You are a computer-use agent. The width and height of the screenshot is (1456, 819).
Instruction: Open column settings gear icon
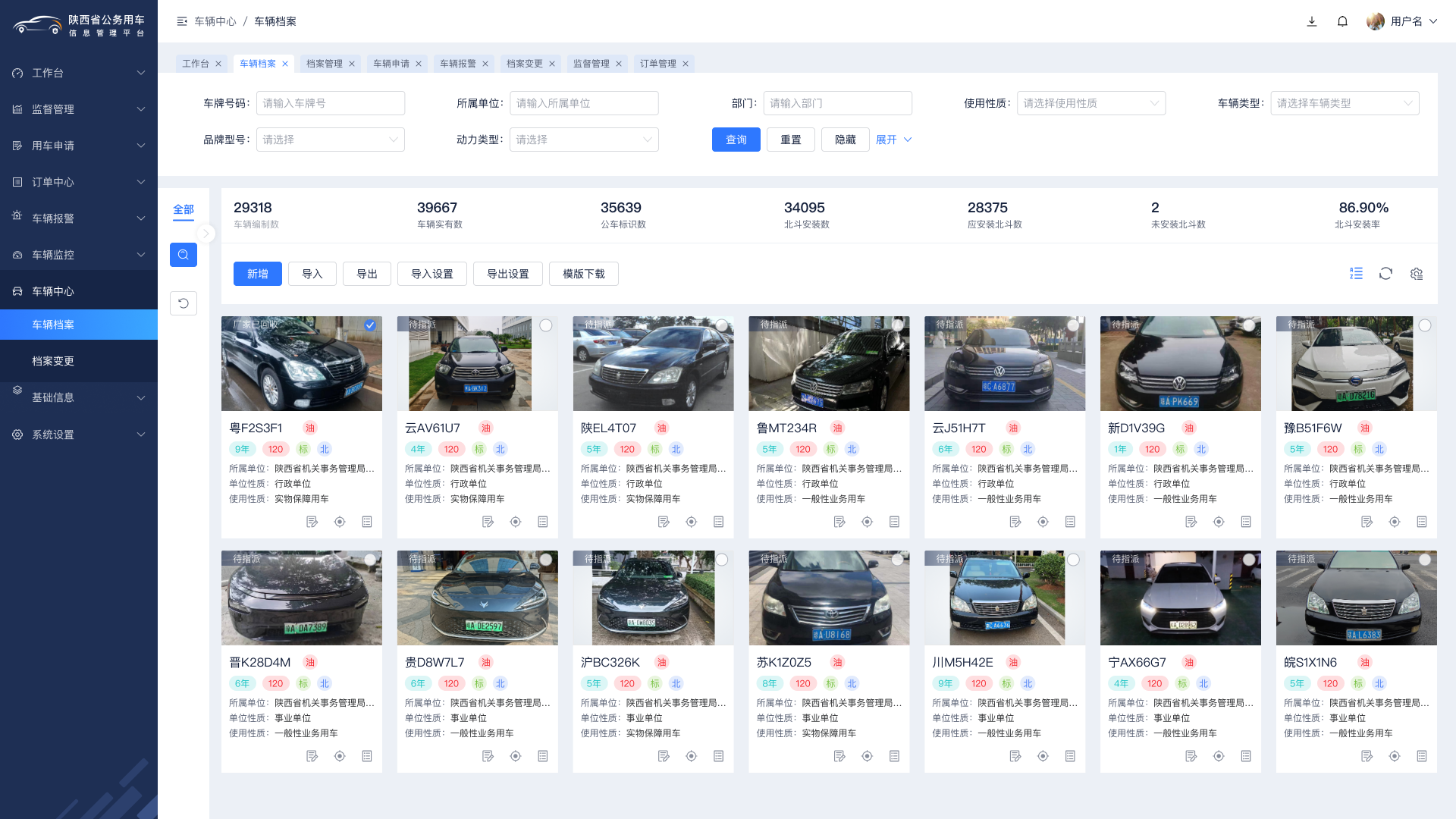pyautogui.click(x=1416, y=274)
